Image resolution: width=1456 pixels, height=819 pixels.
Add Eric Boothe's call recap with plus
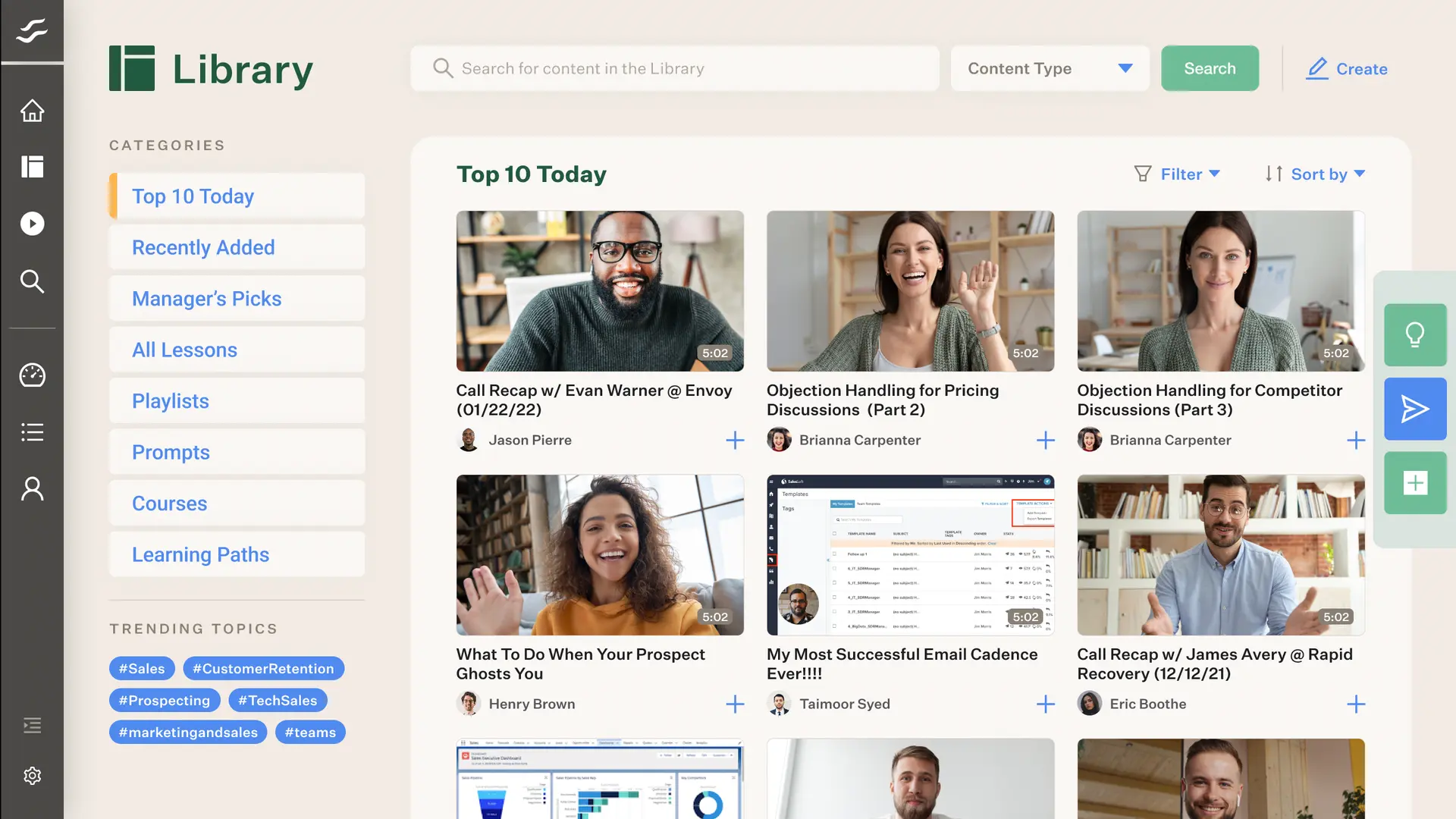[1356, 704]
